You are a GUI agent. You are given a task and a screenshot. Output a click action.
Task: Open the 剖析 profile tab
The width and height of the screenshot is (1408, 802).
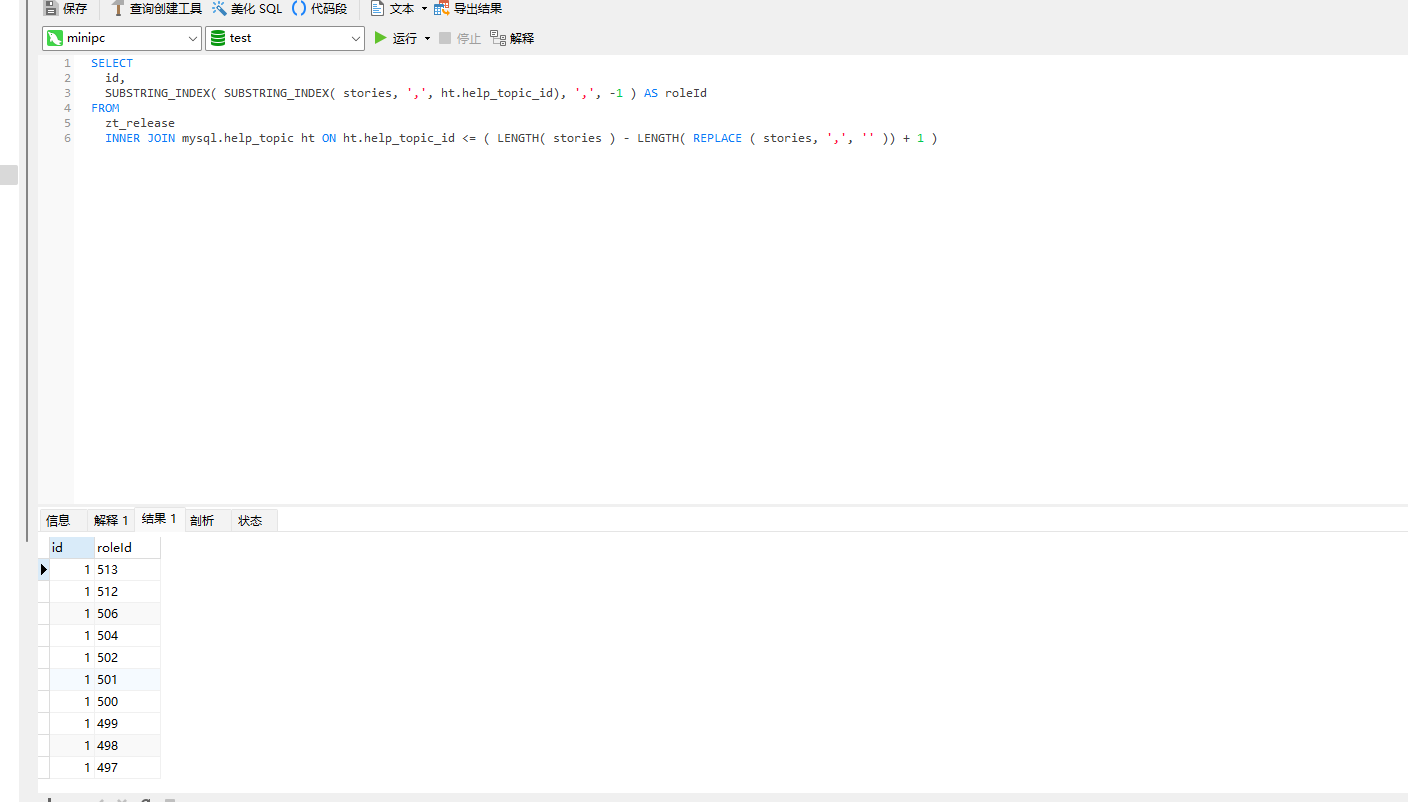[202, 520]
